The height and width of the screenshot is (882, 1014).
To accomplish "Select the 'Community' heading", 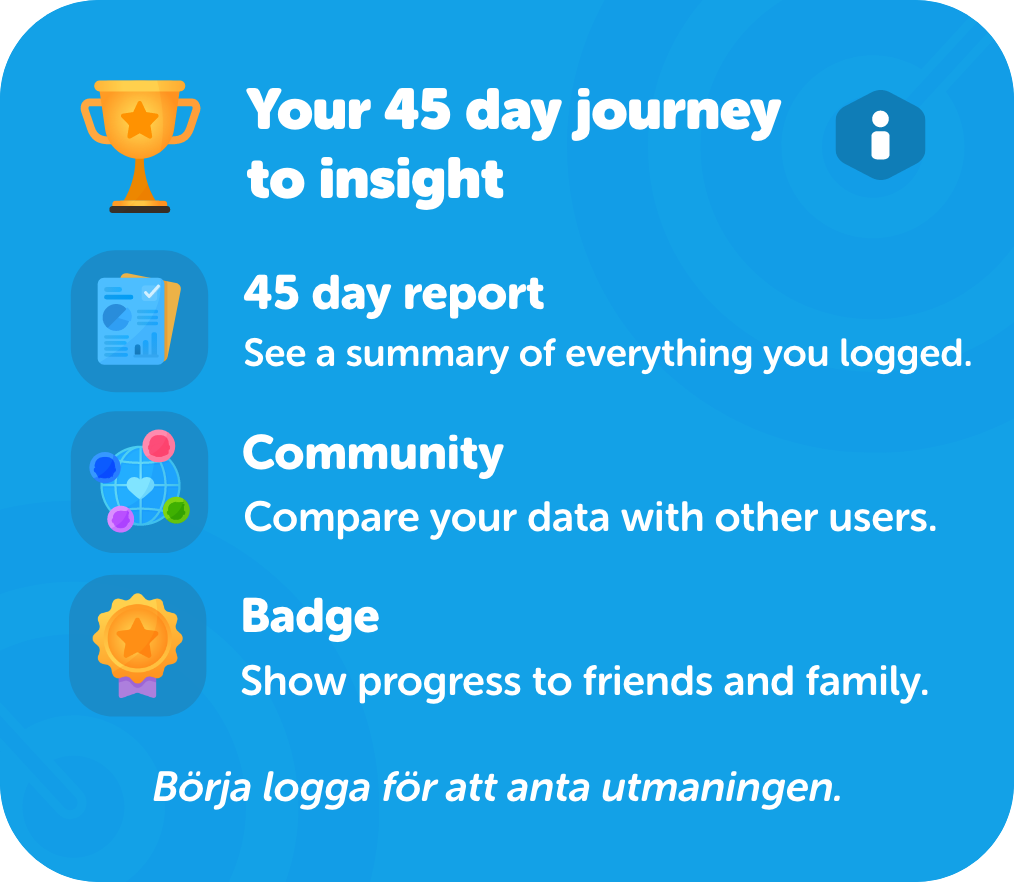I will click(x=373, y=453).
